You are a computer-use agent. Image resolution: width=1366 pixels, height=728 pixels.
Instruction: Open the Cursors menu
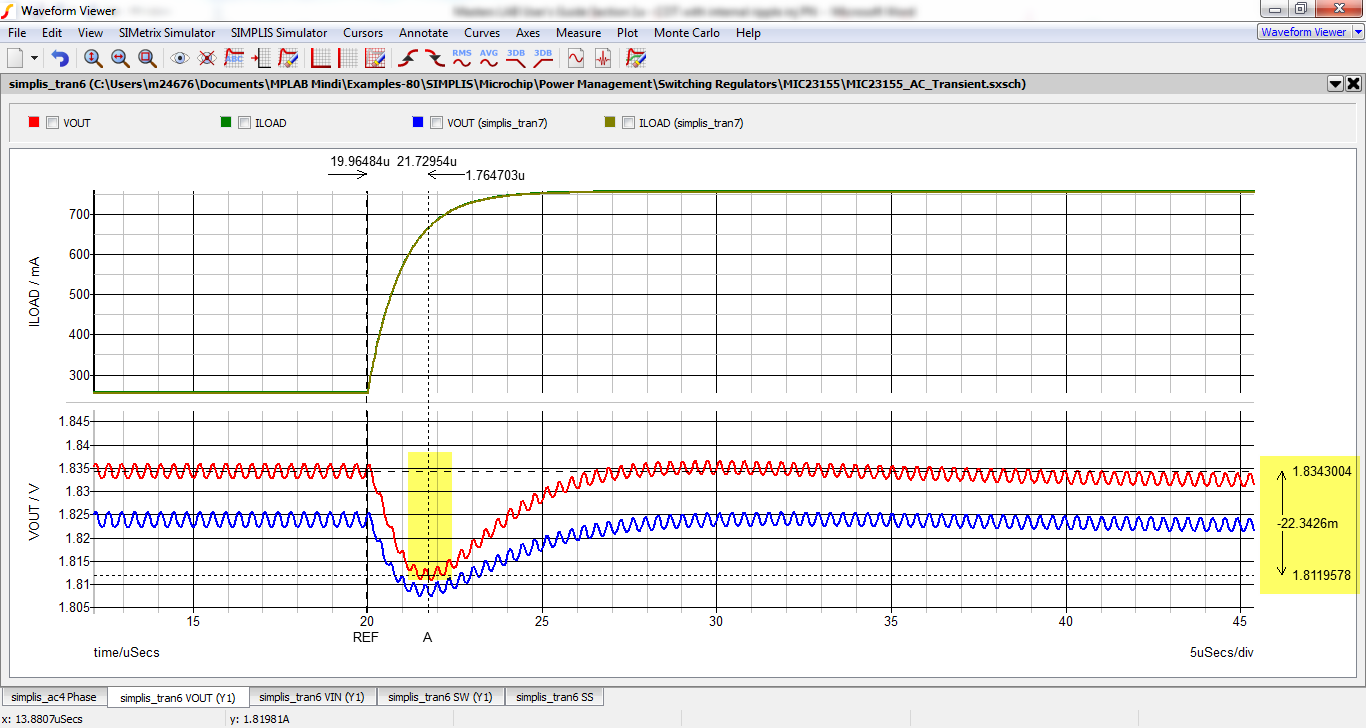362,33
